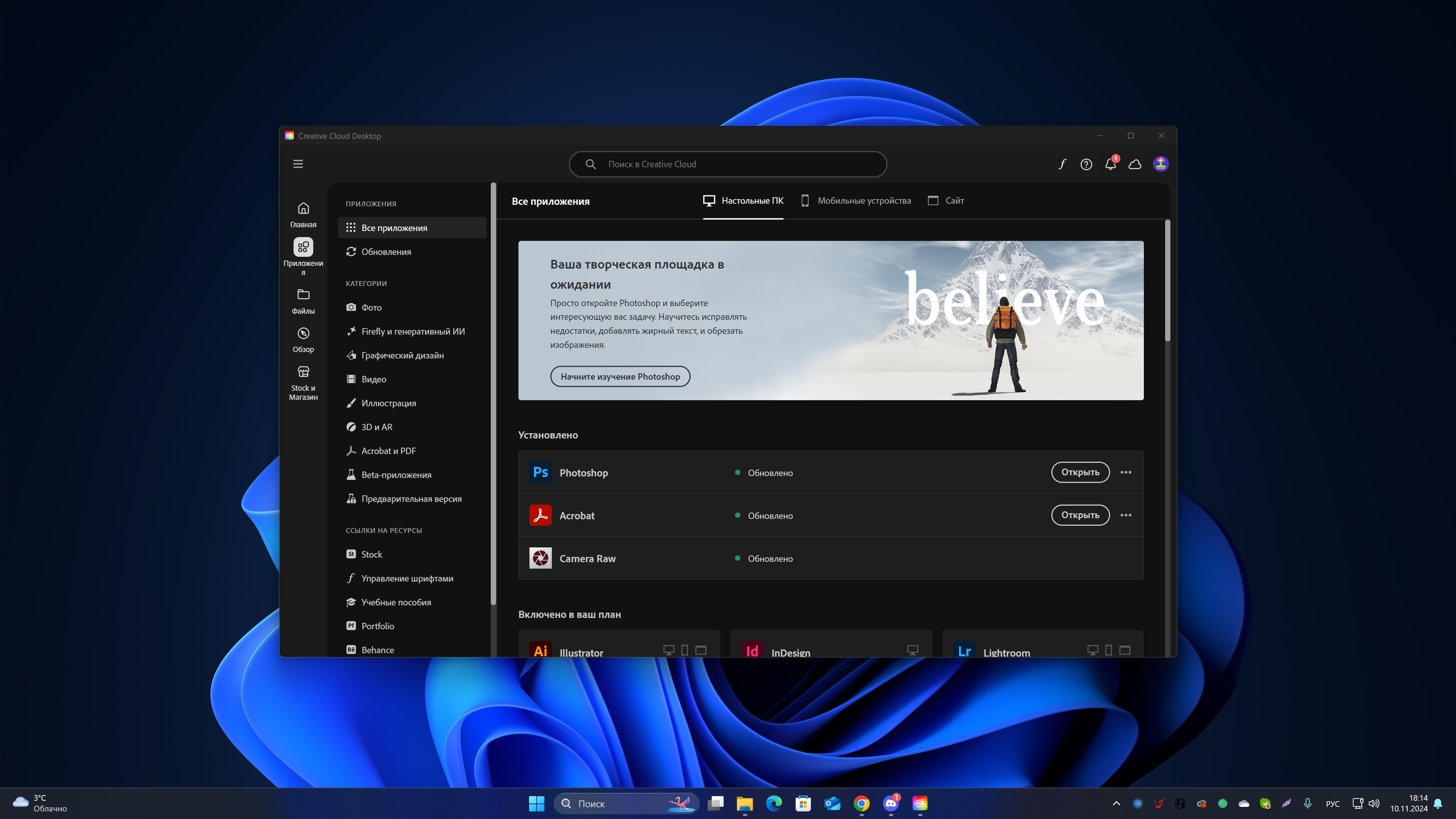Screen dimensions: 1456x819
Task: Open the fonts icon in header
Action: point(1062,164)
